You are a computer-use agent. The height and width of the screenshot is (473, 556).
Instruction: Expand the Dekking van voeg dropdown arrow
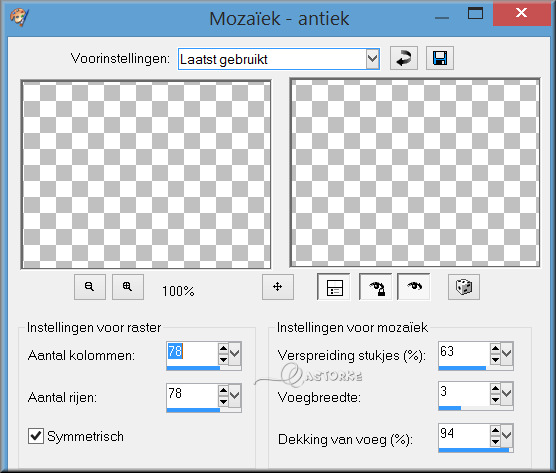coord(507,434)
